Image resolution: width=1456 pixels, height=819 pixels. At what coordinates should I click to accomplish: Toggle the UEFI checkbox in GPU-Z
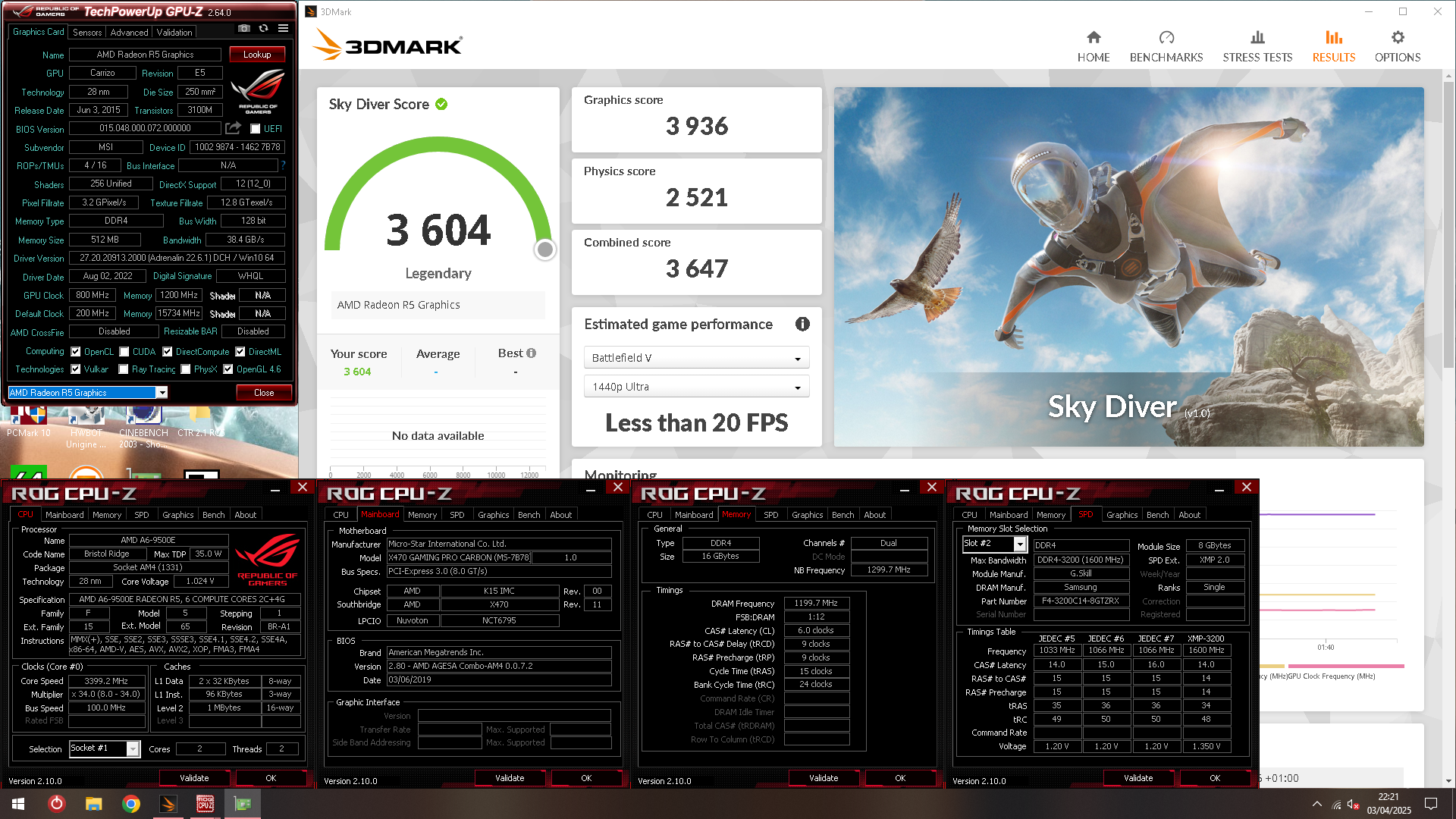pos(256,129)
